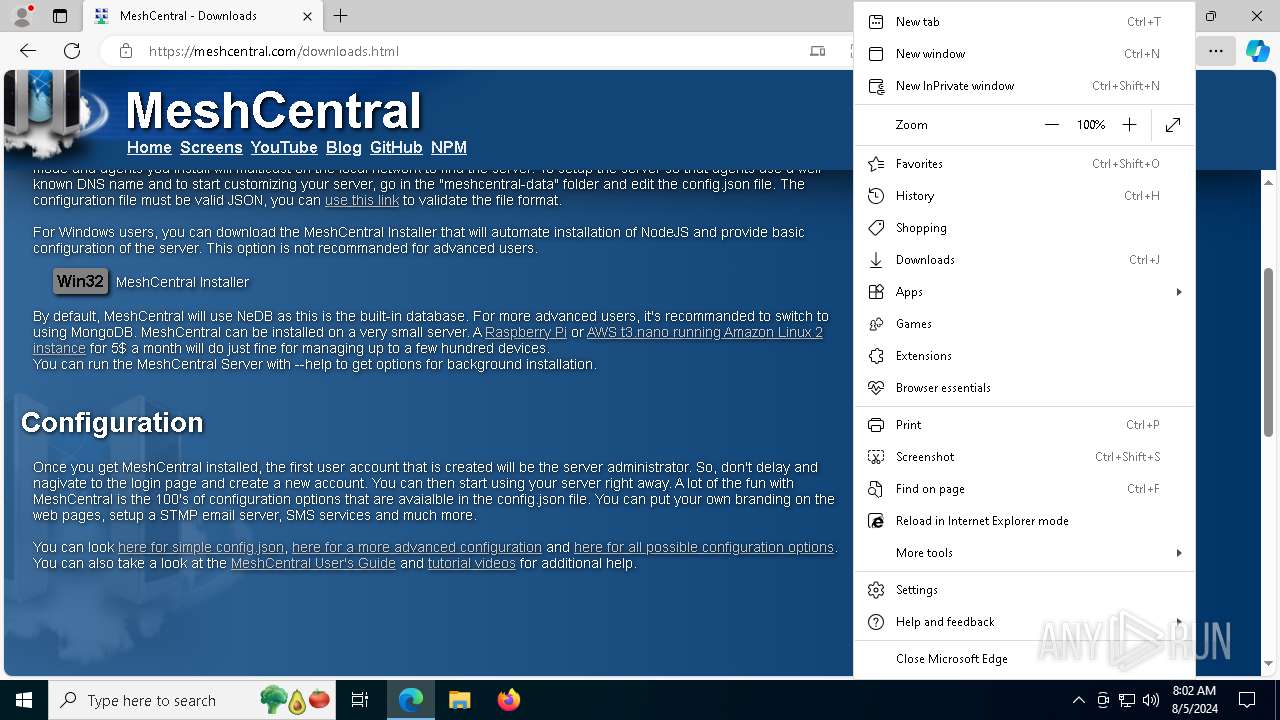Open Task View on taskbar

pyautogui.click(x=360, y=700)
